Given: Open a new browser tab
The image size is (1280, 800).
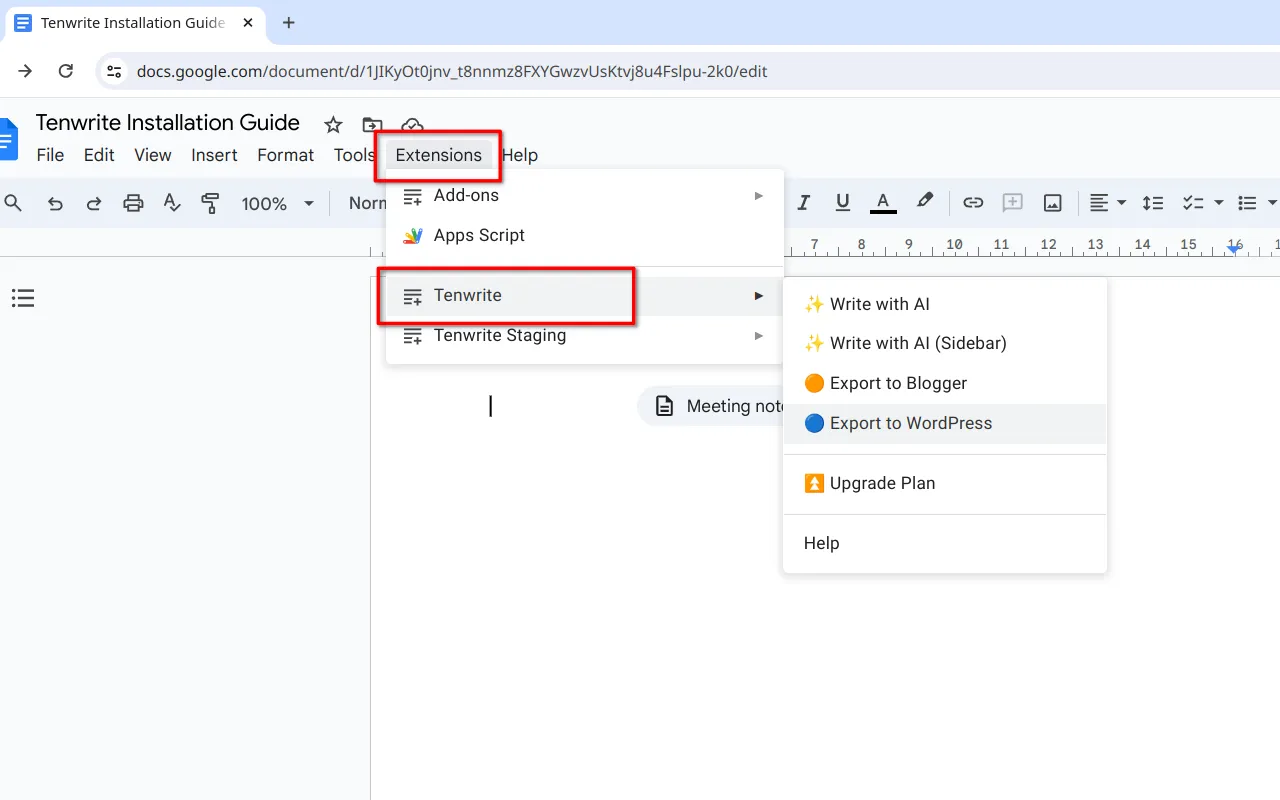Looking at the screenshot, I should point(289,23).
